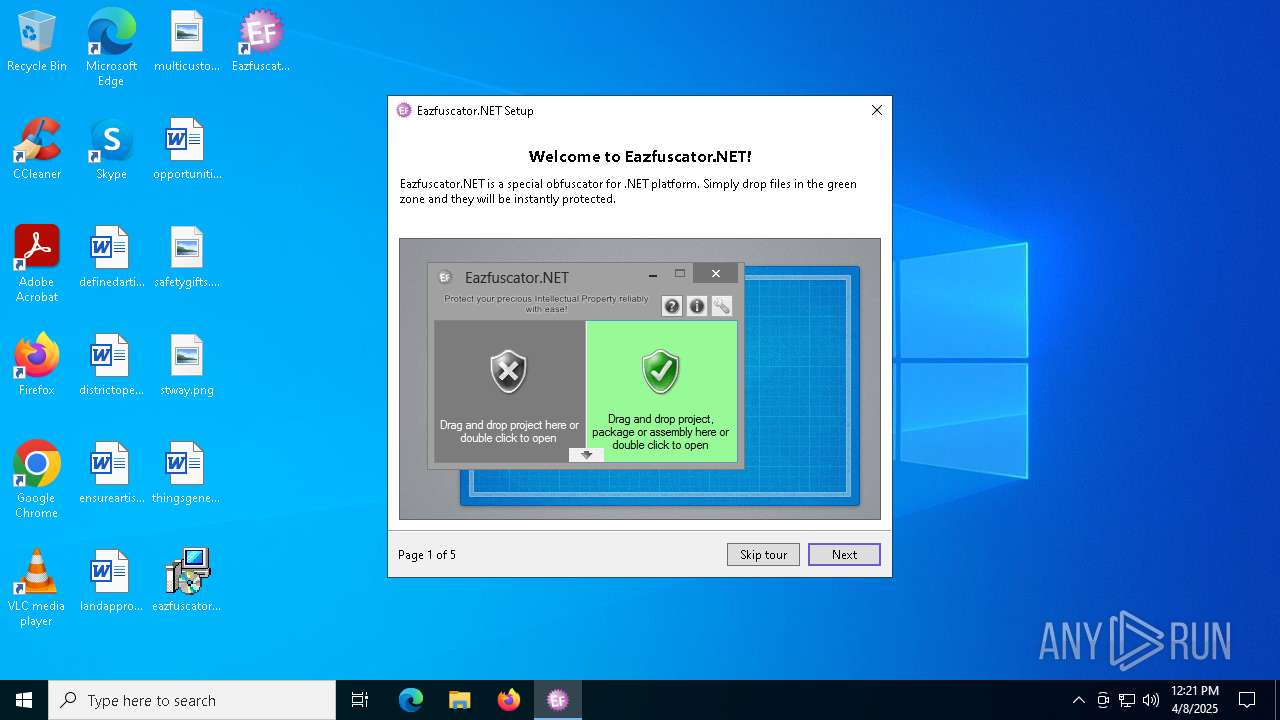Screen dimensions: 1280x720
Task: Select the multicusto... image file icon
Action: click(x=186, y=42)
